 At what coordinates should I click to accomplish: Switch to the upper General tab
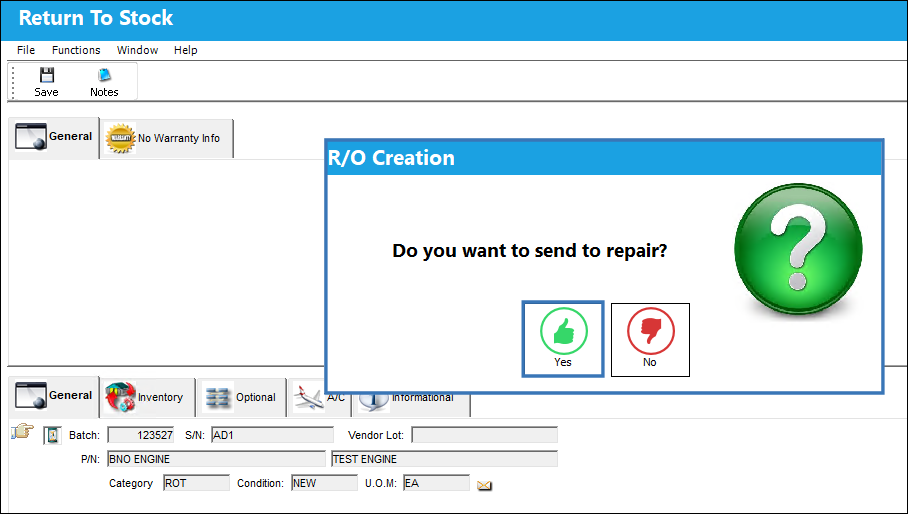(x=54, y=137)
